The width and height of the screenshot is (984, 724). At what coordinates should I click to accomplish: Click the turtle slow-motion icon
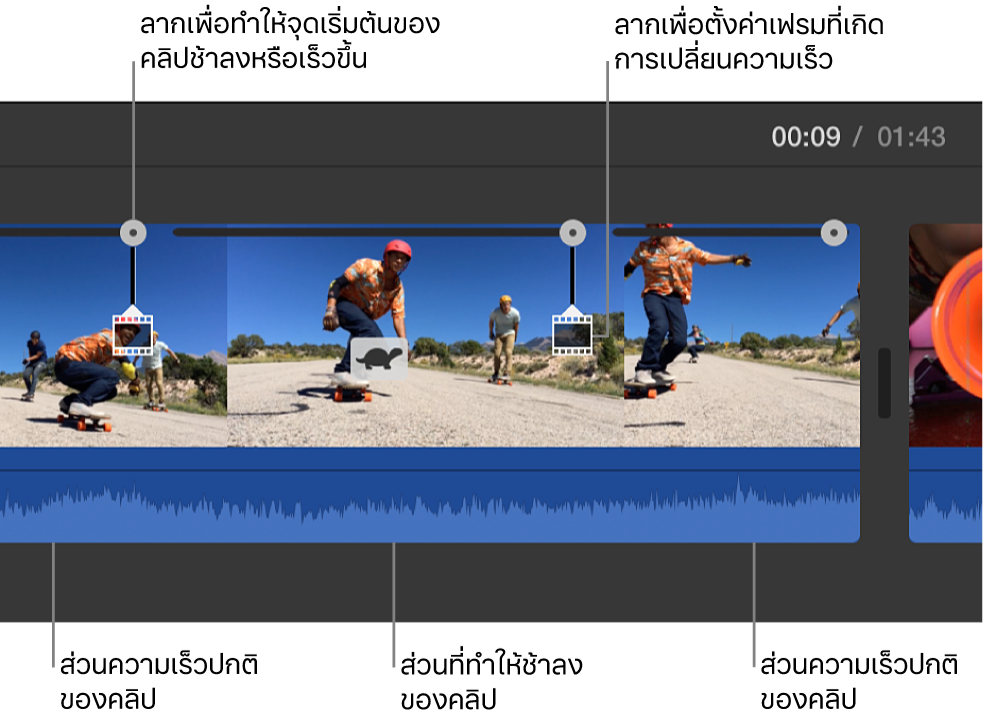coord(379,359)
